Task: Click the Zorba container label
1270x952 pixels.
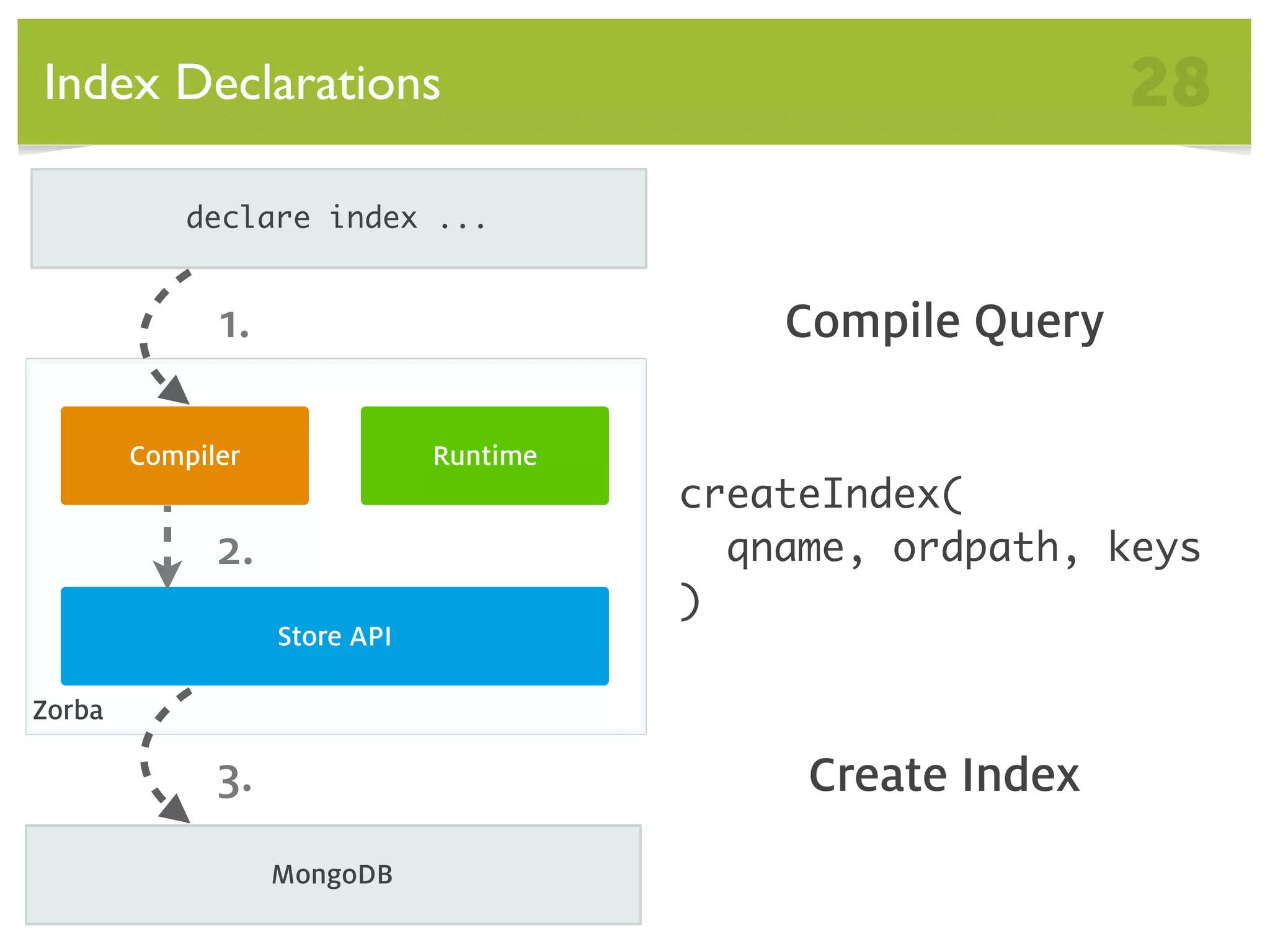Action: tap(68, 710)
